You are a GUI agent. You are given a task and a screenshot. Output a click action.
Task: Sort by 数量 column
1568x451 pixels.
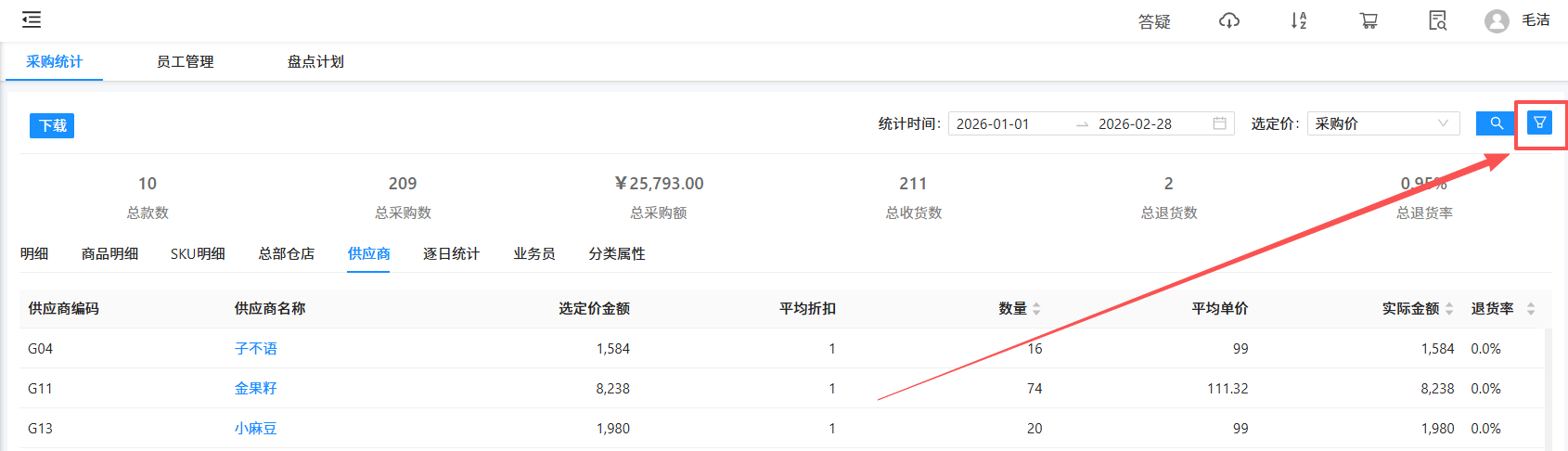[x=1035, y=309]
